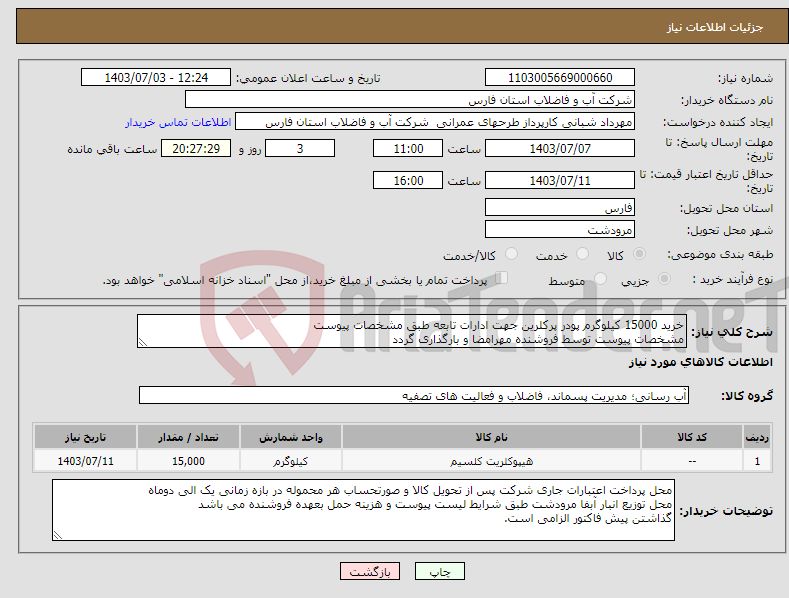The width and height of the screenshot is (789, 598).
Task: Click the row number 1 cell
Action: point(757,461)
